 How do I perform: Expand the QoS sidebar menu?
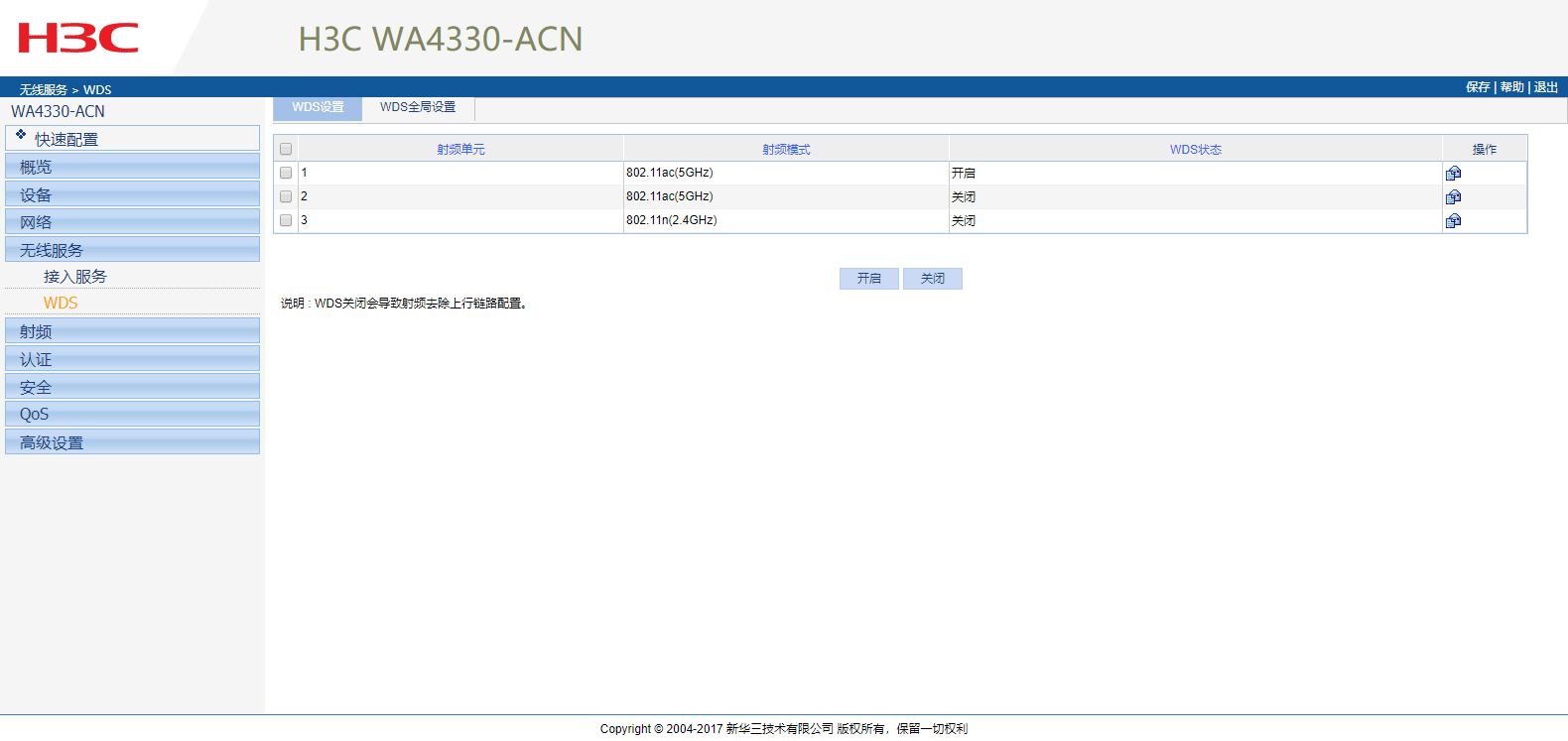coord(132,415)
